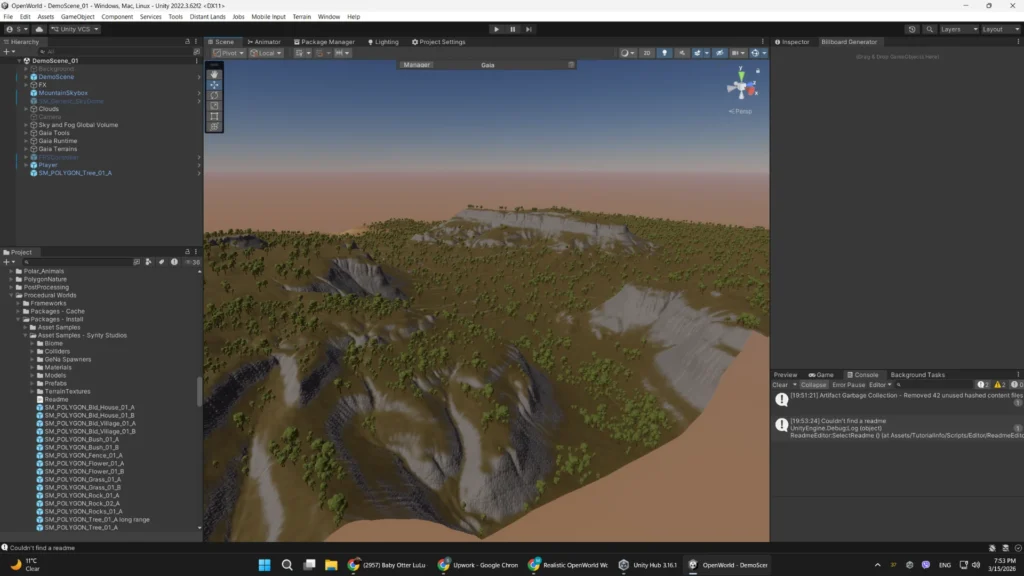Click the Manager button in Gaia panel
1024x576 pixels.
417,65
